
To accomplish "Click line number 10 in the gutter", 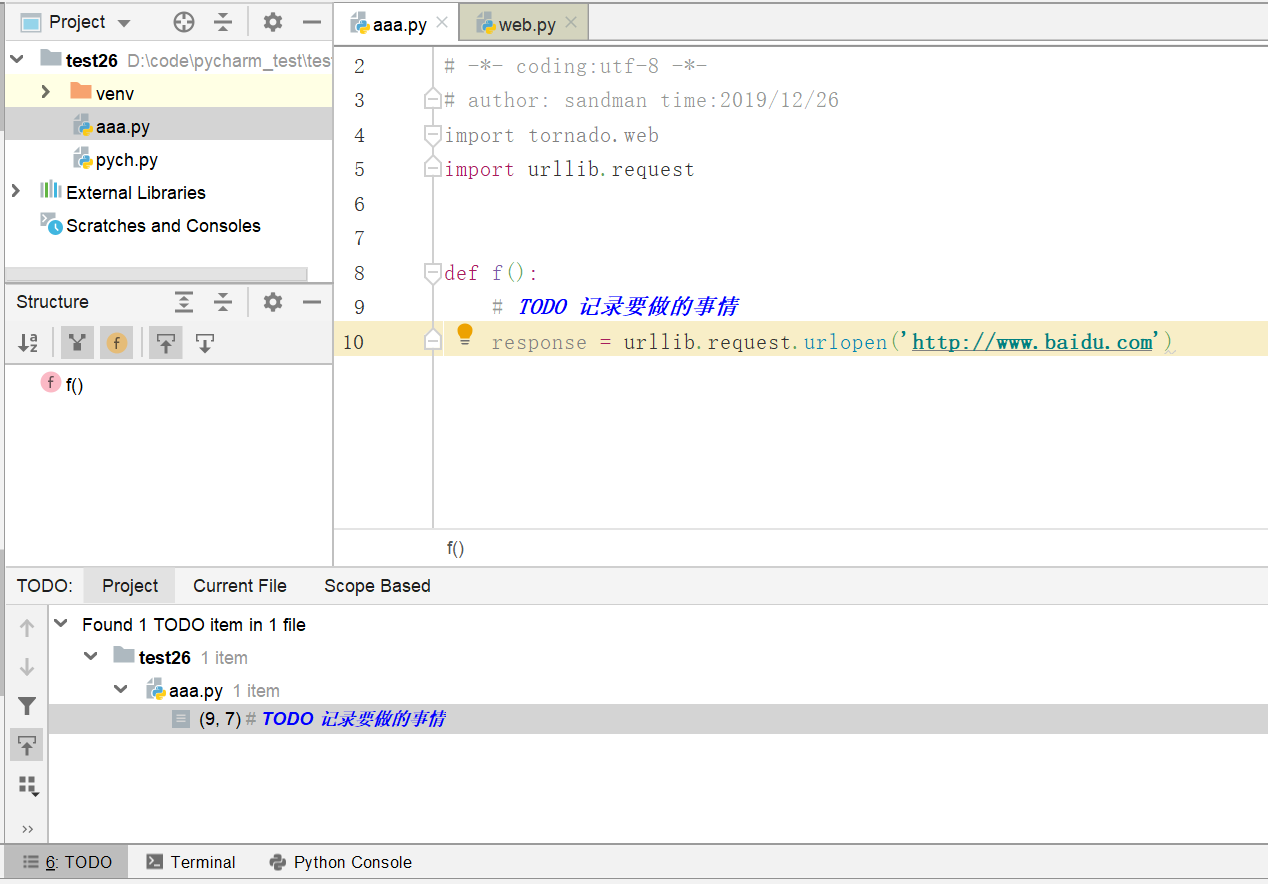I will [353, 342].
